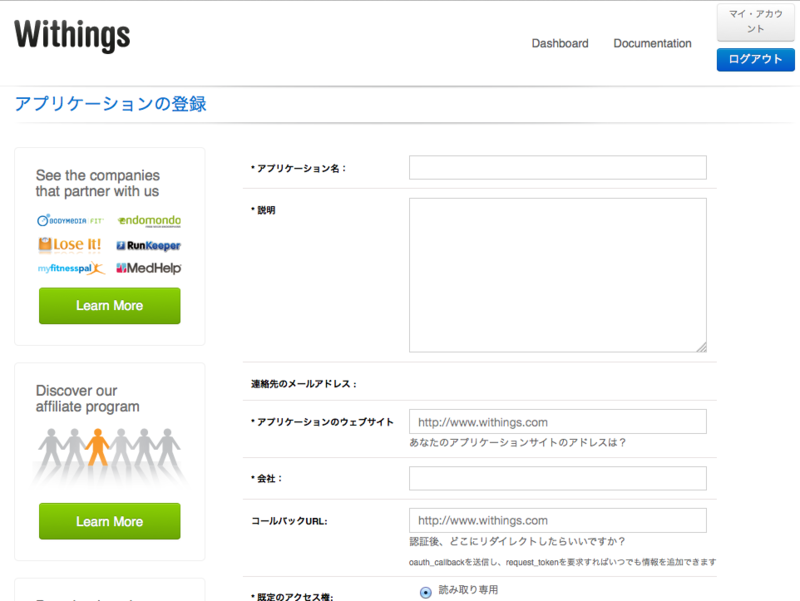
Task: Click the 説明 textarea resize handle
Action: 702,347
